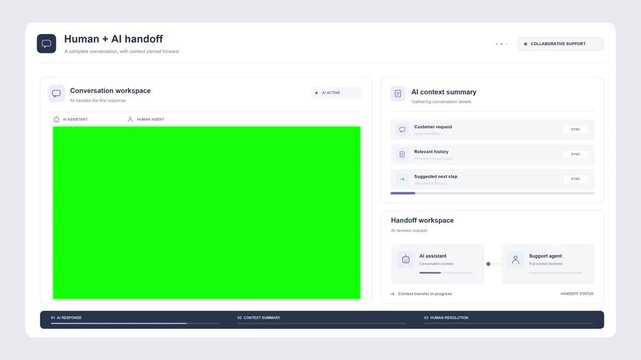Click the Handoff Status label
The image size is (641, 360).
pyautogui.click(x=577, y=294)
